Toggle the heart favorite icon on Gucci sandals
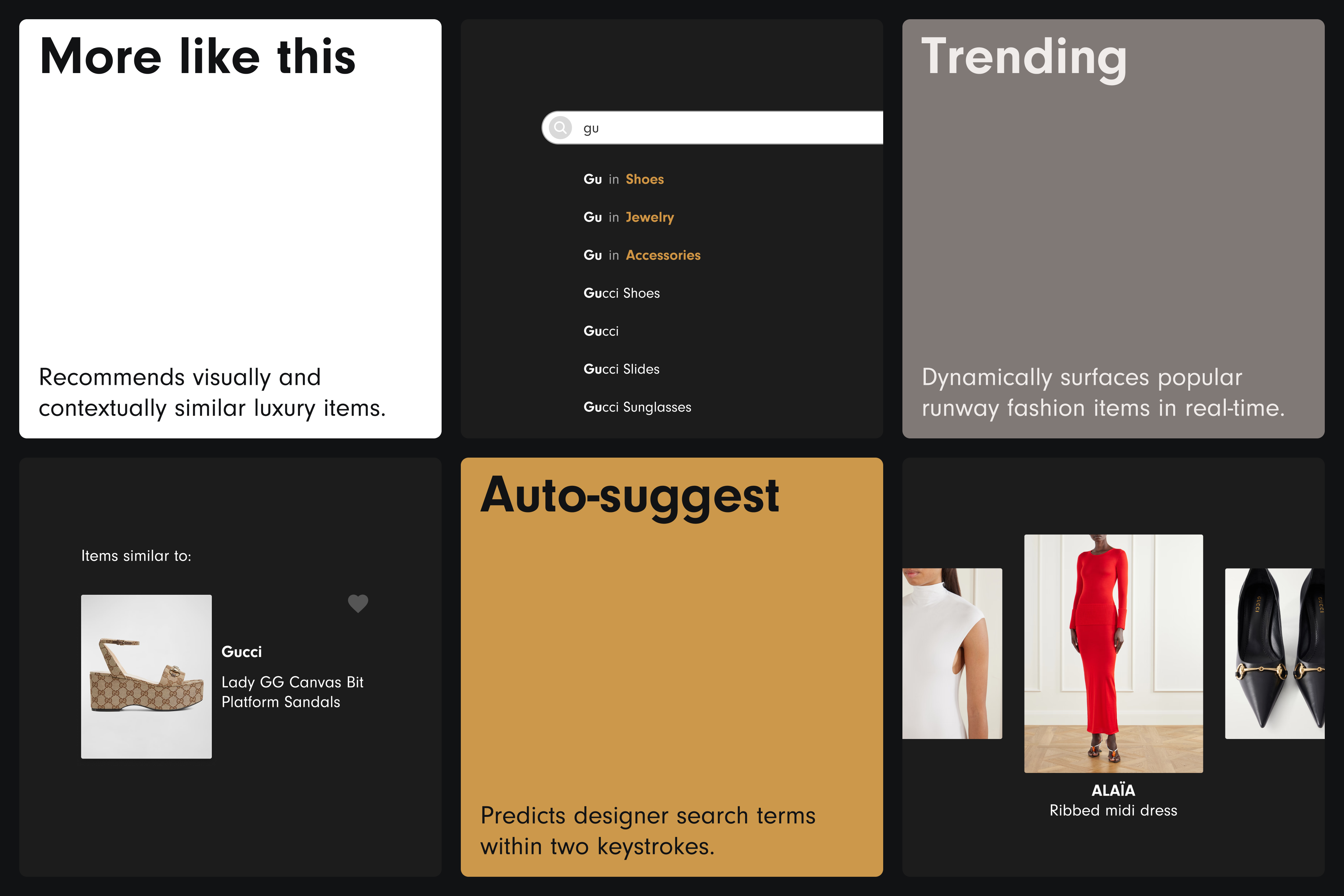 [x=358, y=603]
